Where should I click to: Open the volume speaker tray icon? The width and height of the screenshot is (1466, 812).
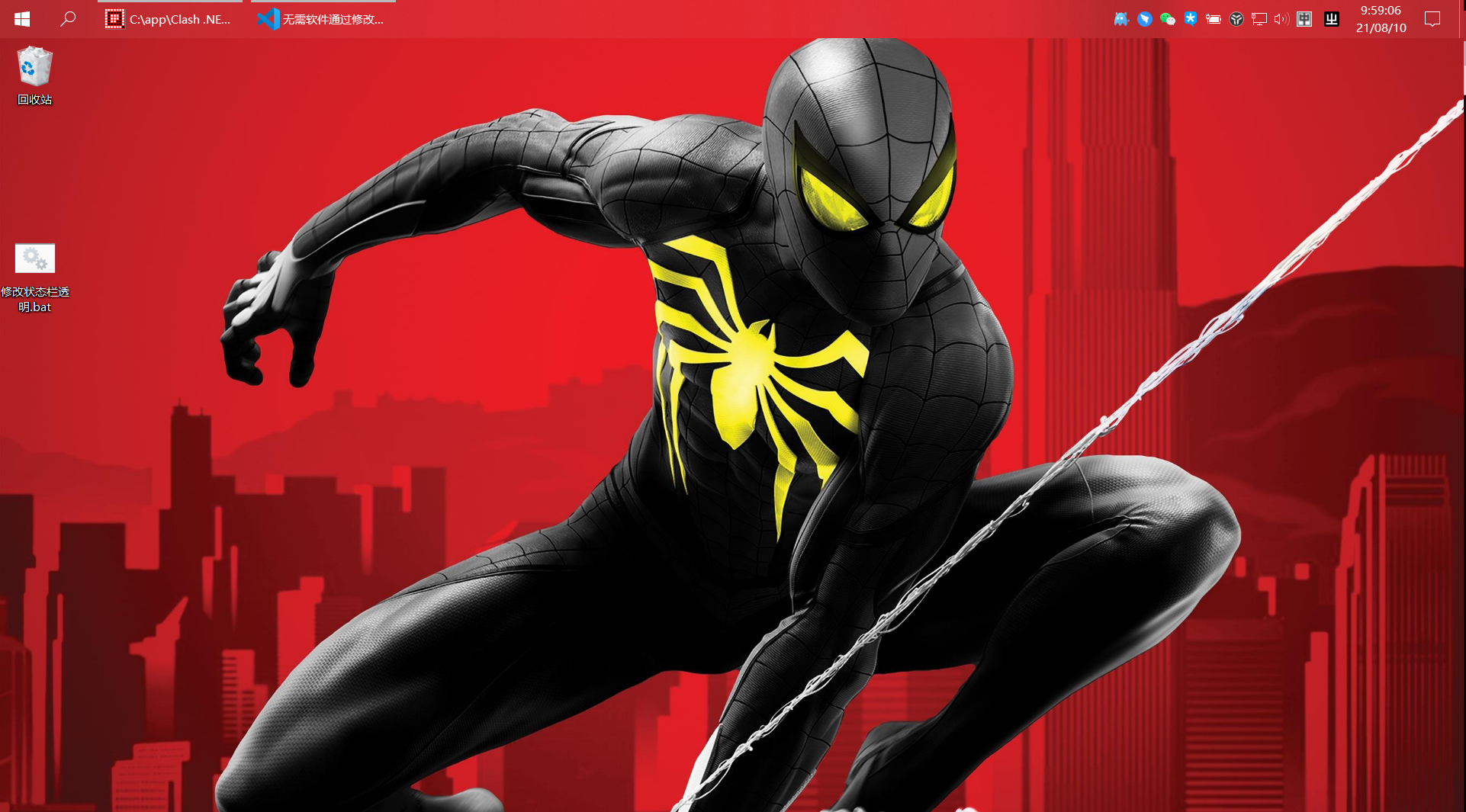coord(1281,19)
